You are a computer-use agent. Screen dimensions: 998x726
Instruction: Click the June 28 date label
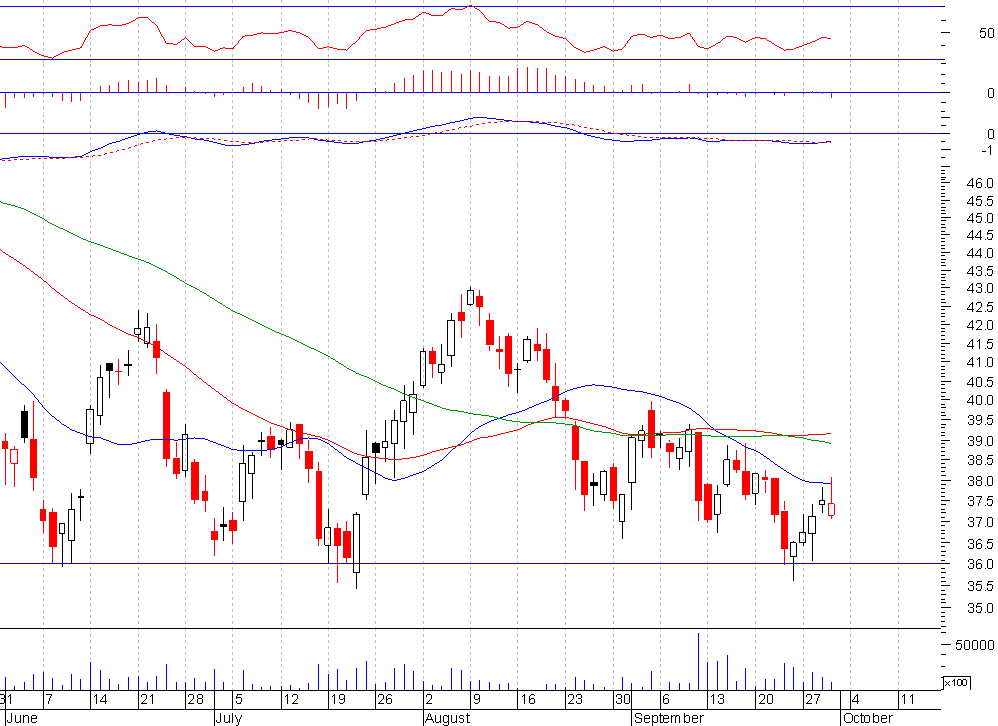click(x=195, y=699)
